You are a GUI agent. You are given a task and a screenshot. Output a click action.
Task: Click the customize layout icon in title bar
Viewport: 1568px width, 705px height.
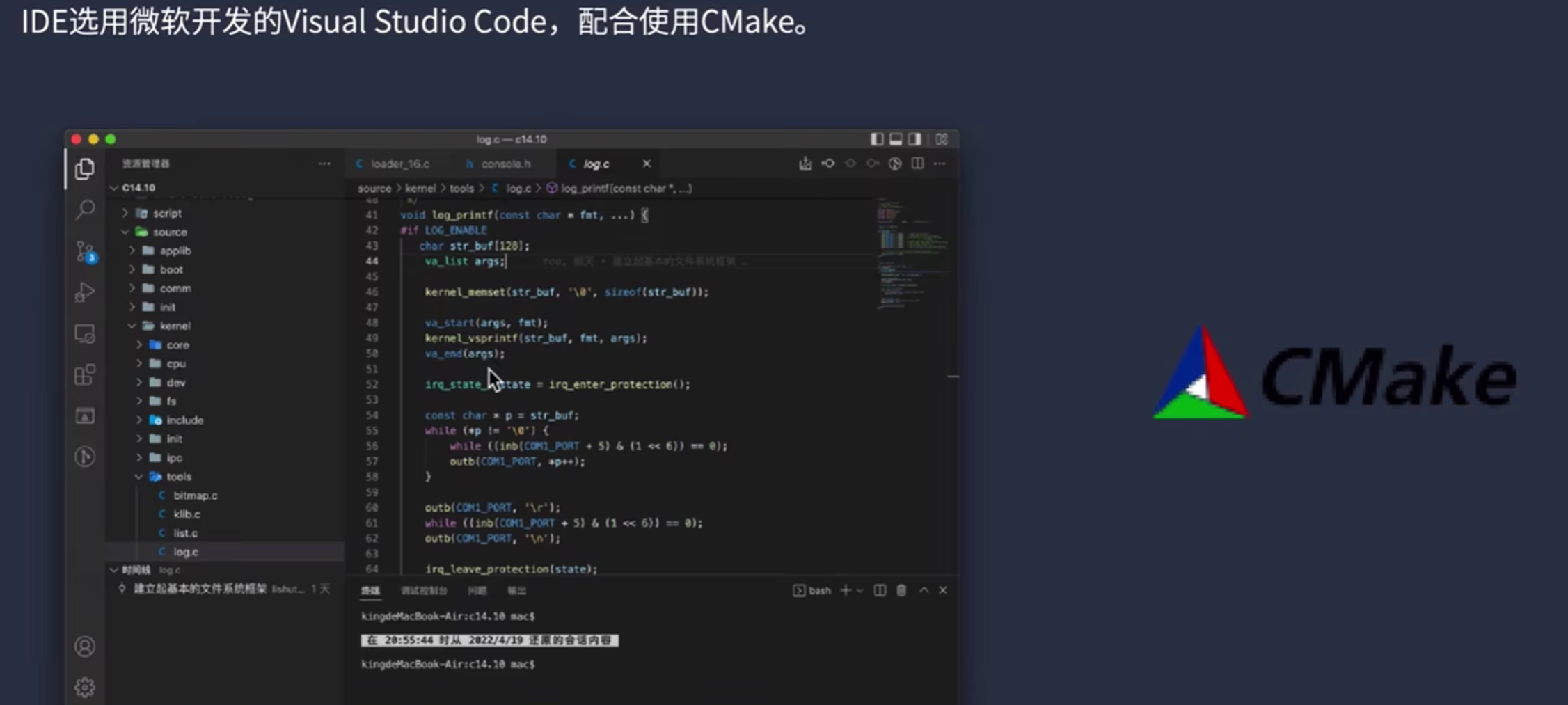pyautogui.click(x=942, y=139)
